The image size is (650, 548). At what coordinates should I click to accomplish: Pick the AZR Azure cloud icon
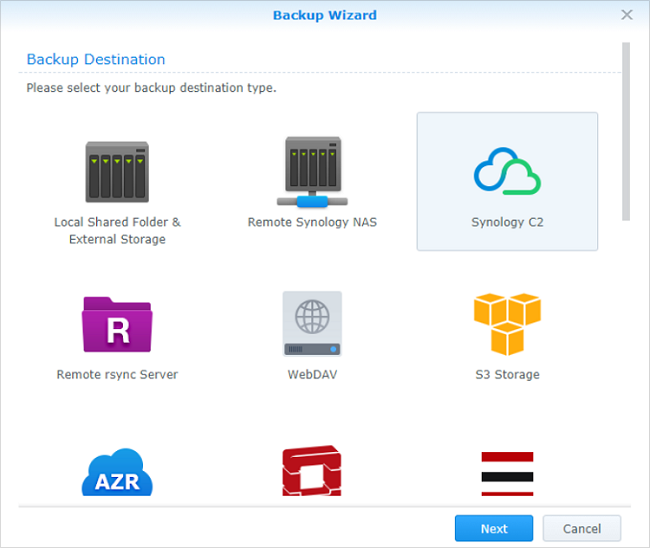click(117, 472)
